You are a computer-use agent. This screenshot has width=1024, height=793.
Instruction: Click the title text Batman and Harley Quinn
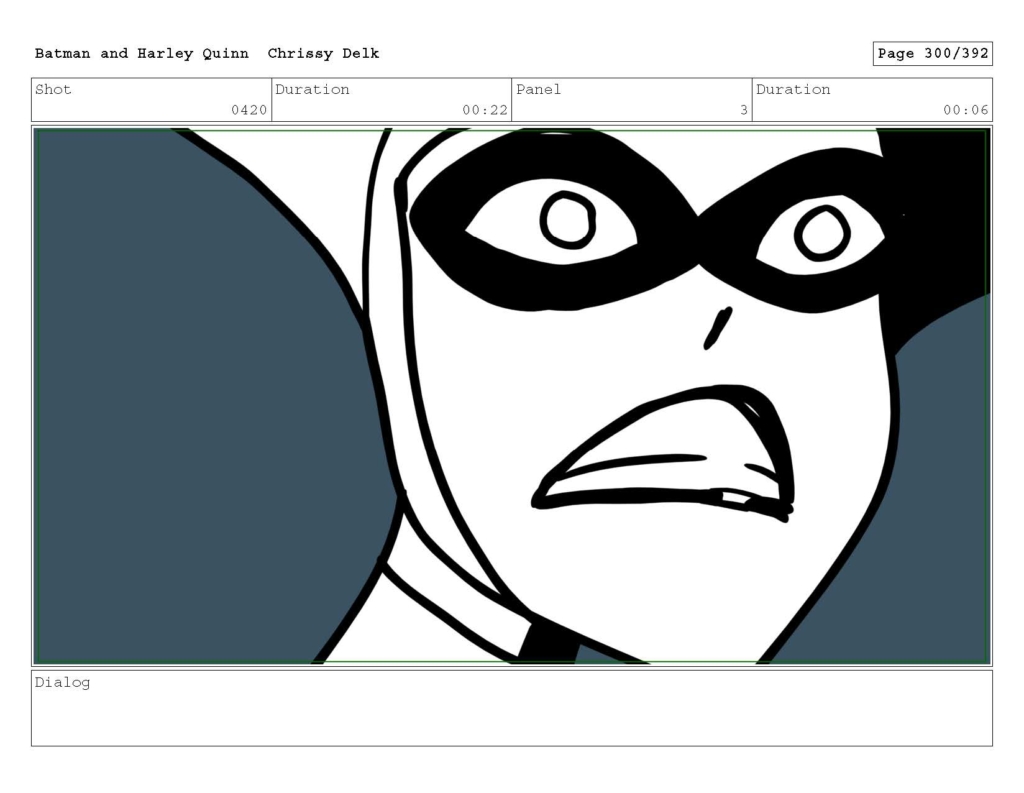(141, 54)
